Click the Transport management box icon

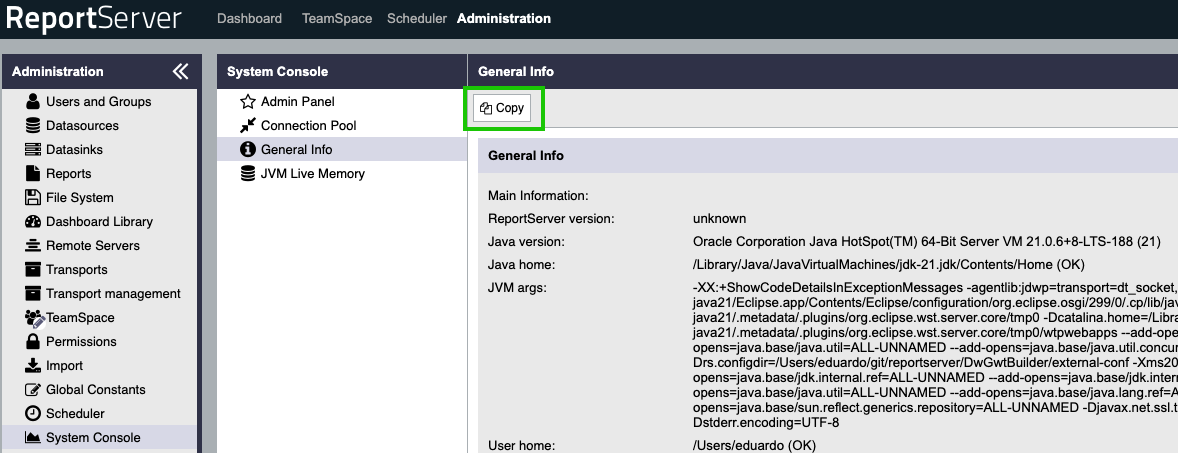(33, 294)
